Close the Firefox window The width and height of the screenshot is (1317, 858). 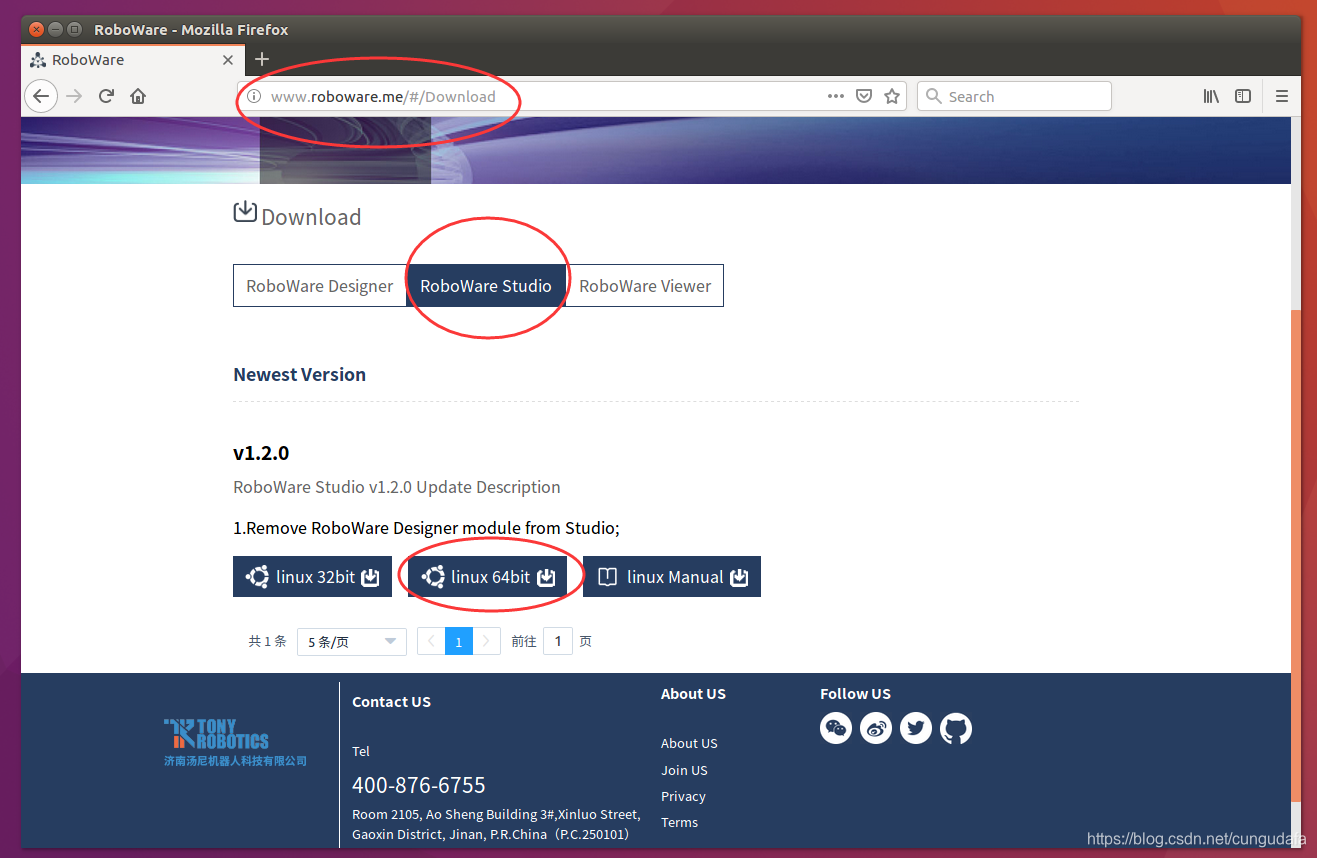pos(37,29)
